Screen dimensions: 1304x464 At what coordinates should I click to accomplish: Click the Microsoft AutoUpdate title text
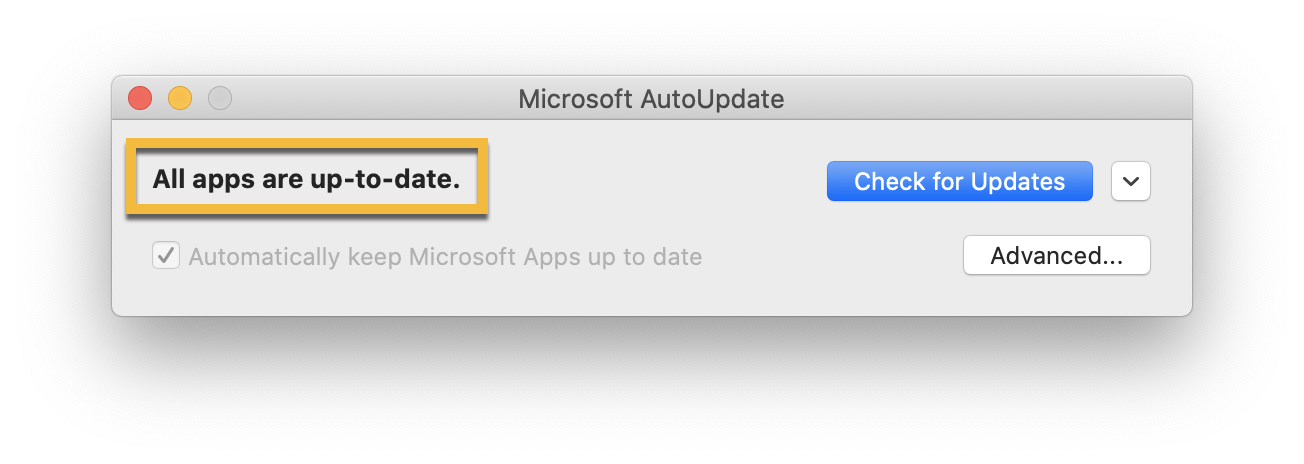pyautogui.click(x=651, y=99)
